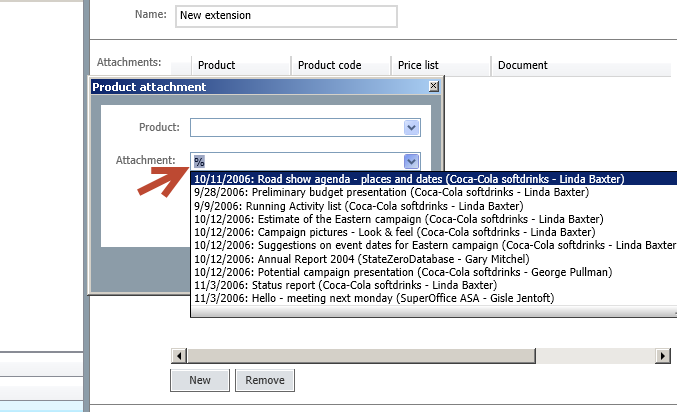Click the Name input field

click(286, 16)
